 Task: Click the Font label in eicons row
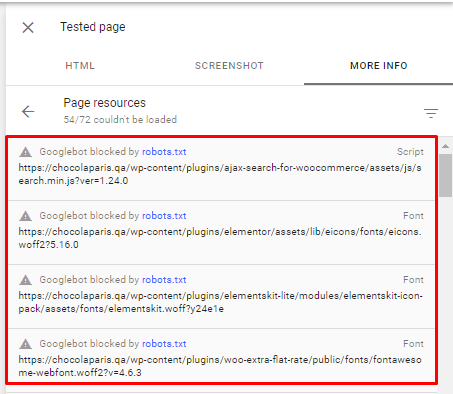click(413, 216)
